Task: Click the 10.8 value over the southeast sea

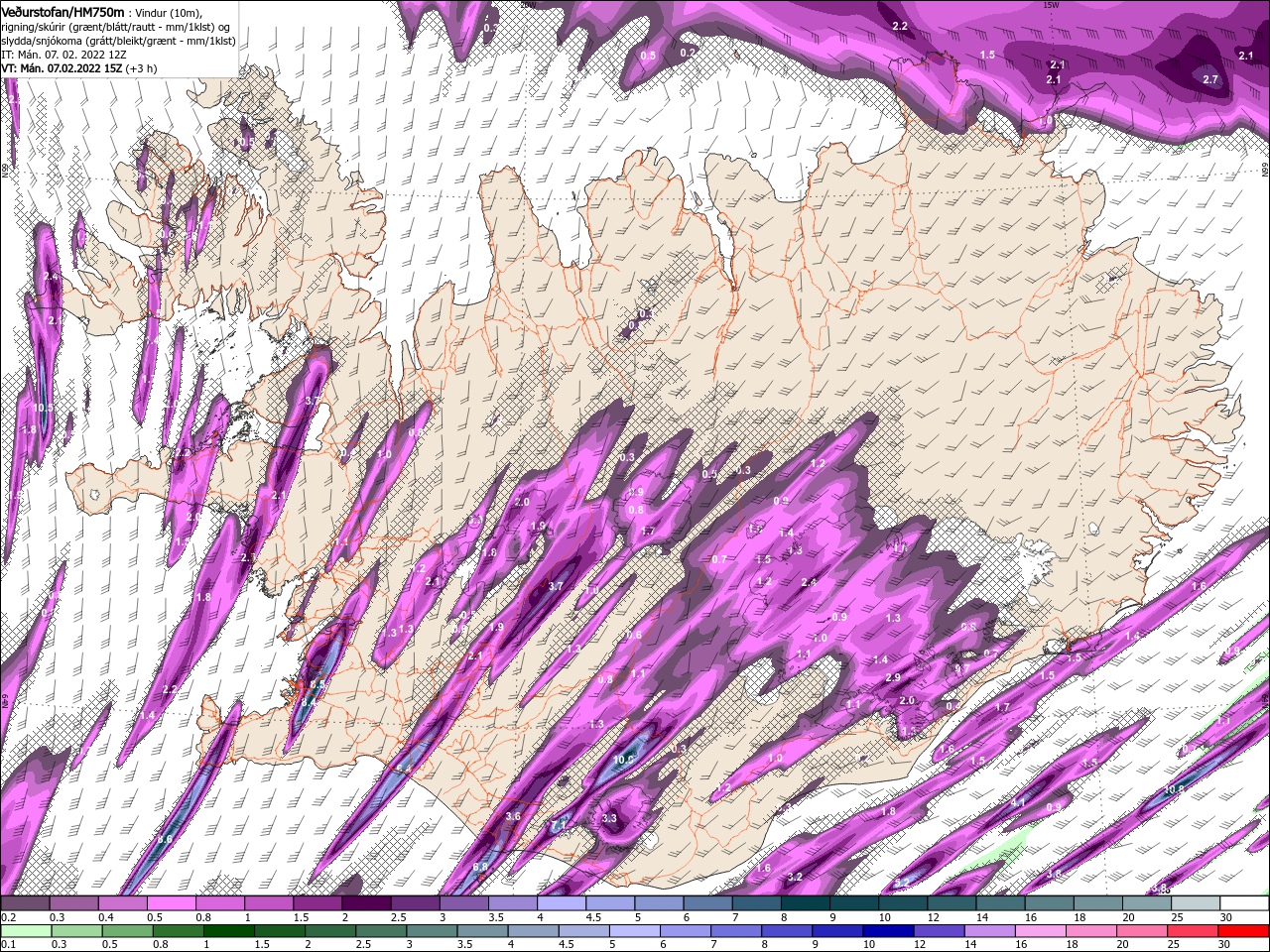Action: pos(1174,789)
